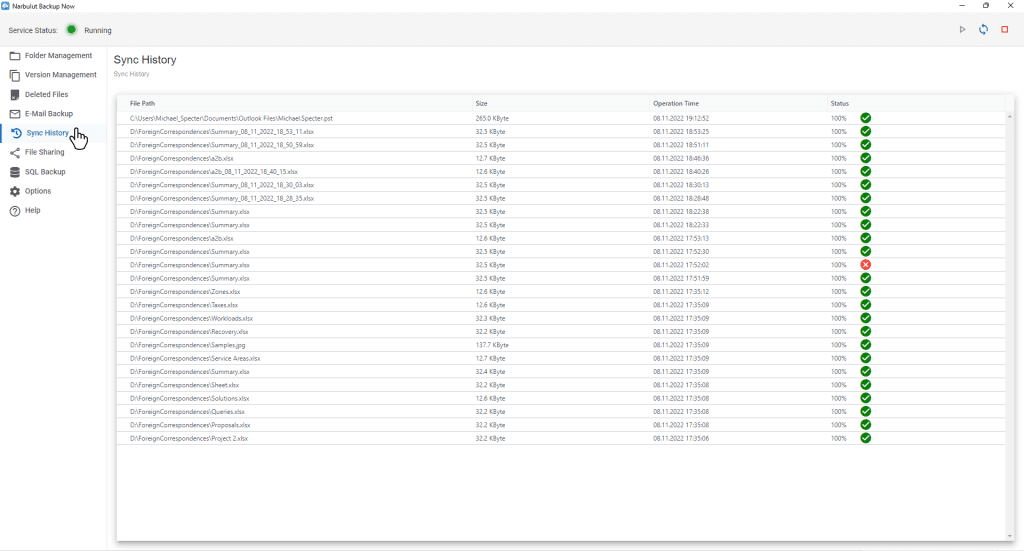Click the Deleted Files icon
The image size is (1024, 551).
(15, 95)
